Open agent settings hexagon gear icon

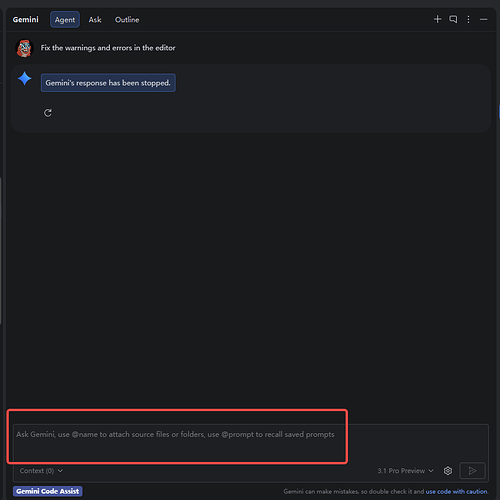448,471
